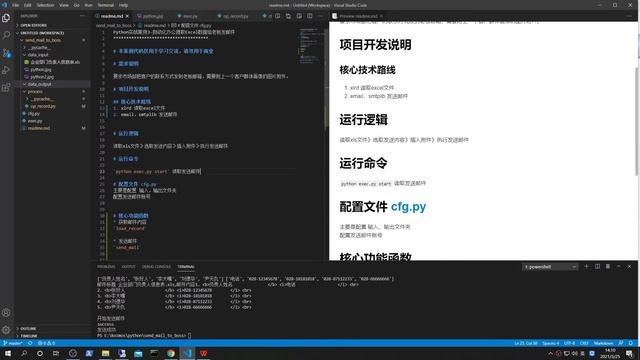The image size is (640, 360).
Task: Click the notifications bell in status bar
Action: (x=631, y=343)
